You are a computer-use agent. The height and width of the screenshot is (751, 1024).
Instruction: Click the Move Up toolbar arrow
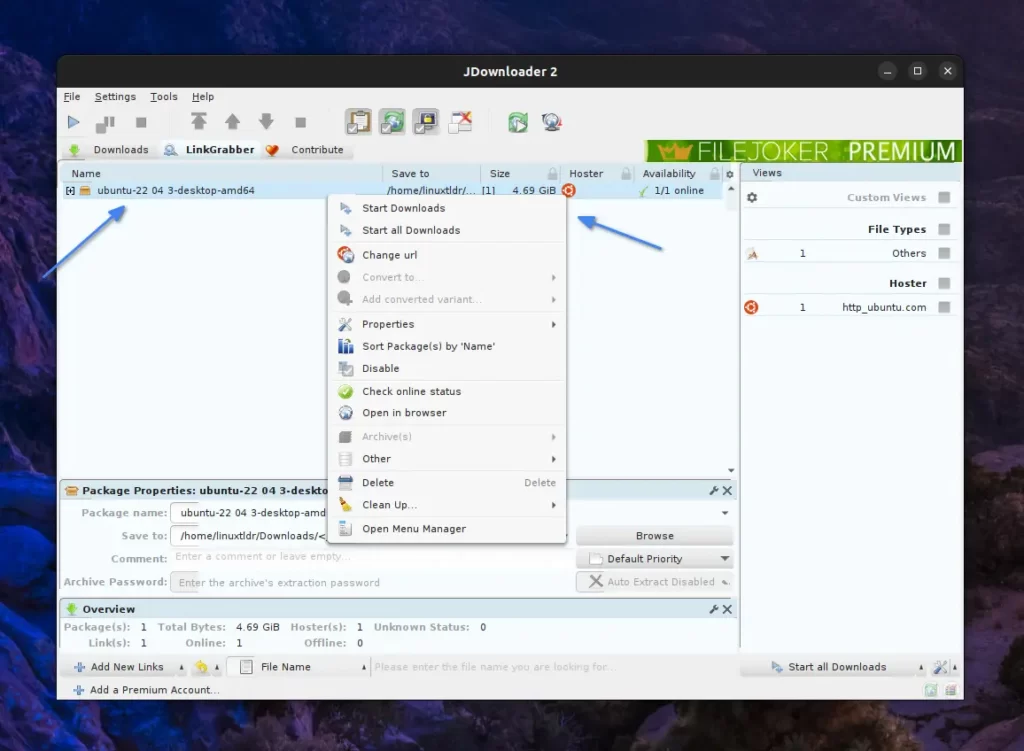pyautogui.click(x=232, y=121)
